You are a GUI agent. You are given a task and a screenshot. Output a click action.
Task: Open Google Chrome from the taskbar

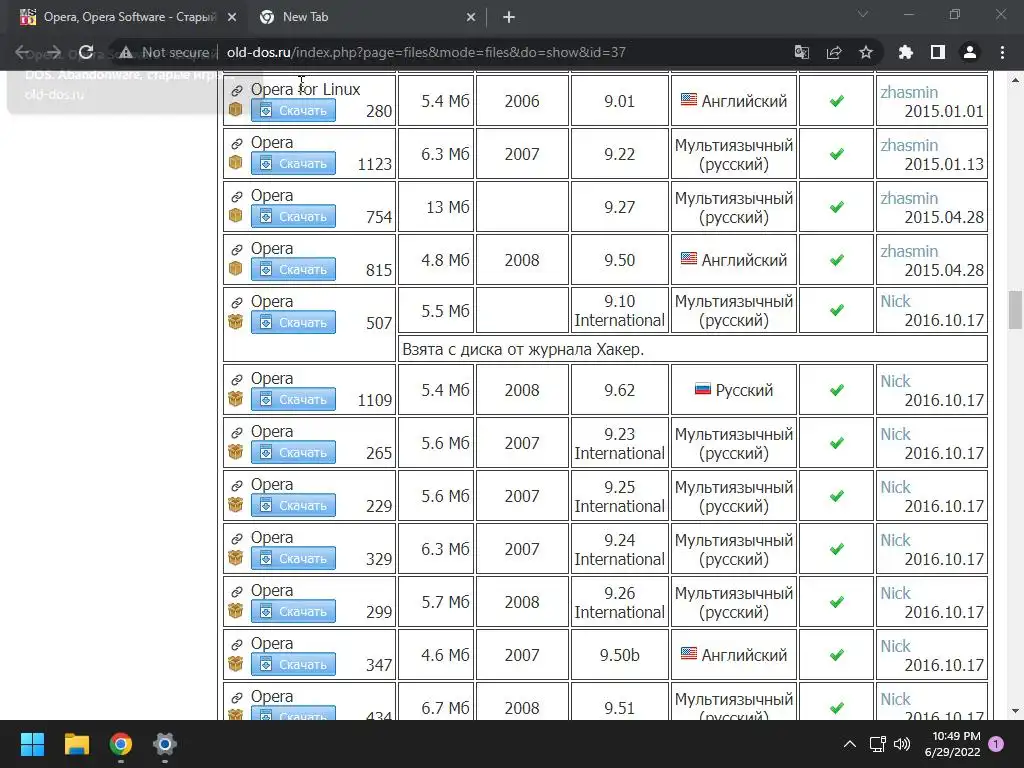point(121,744)
